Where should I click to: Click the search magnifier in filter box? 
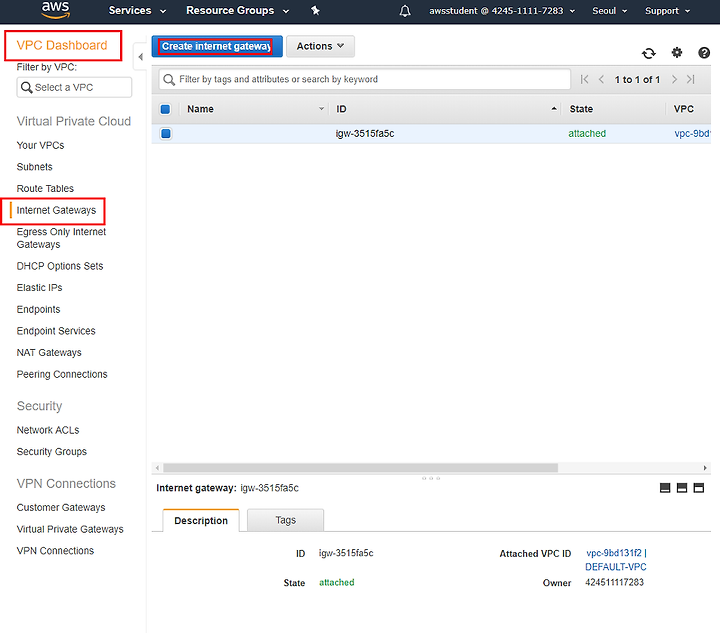[169, 79]
